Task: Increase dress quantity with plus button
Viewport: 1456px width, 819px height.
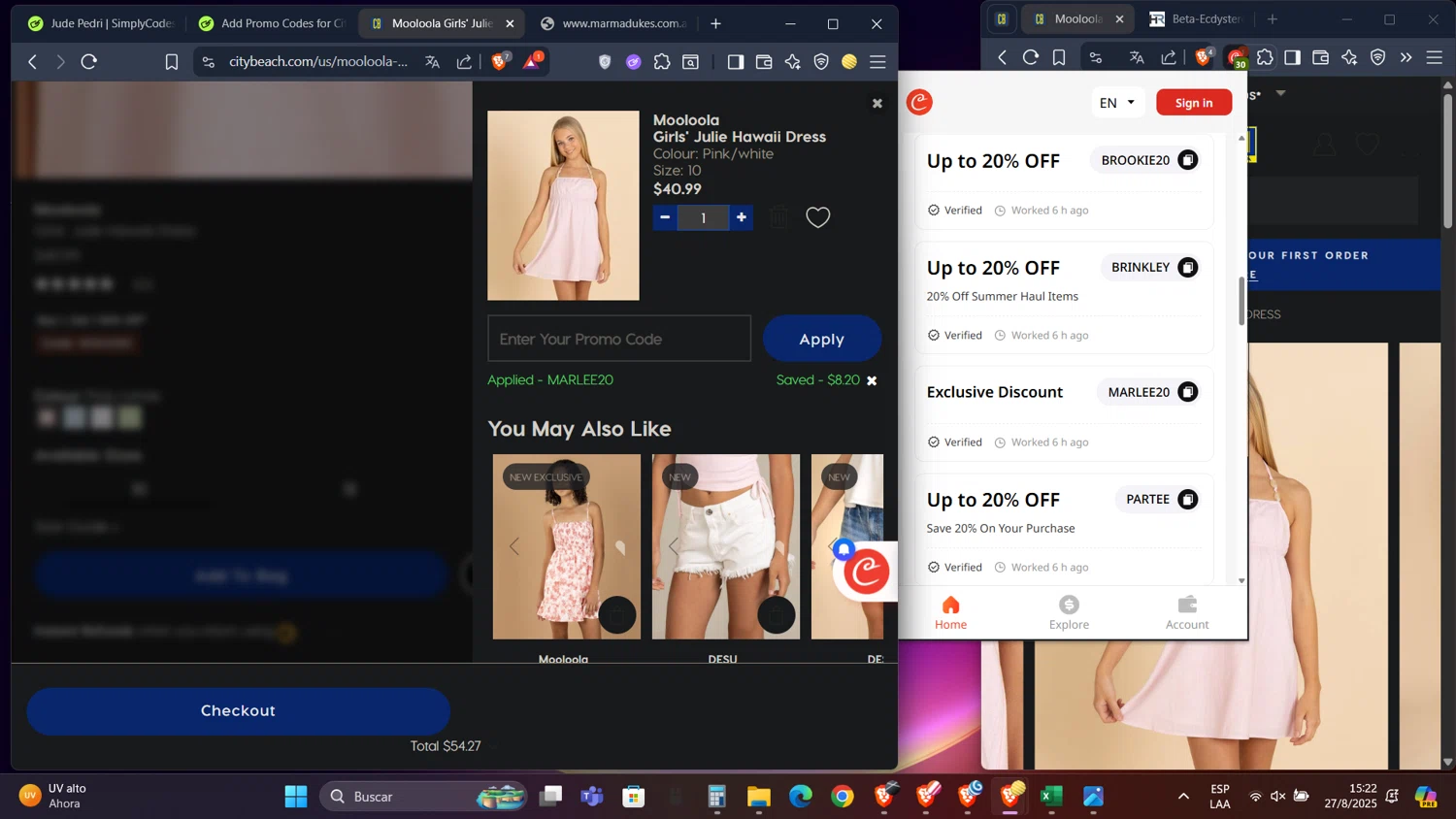Action: click(742, 217)
